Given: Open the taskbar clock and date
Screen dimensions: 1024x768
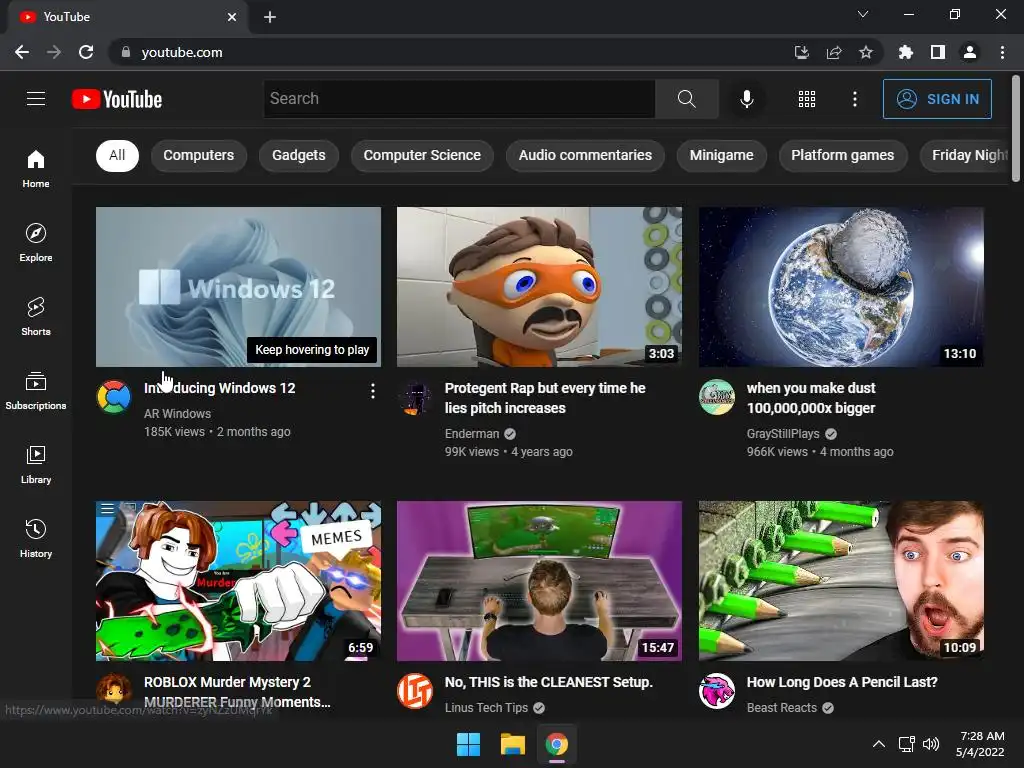Looking at the screenshot, I should pos(980,744).
